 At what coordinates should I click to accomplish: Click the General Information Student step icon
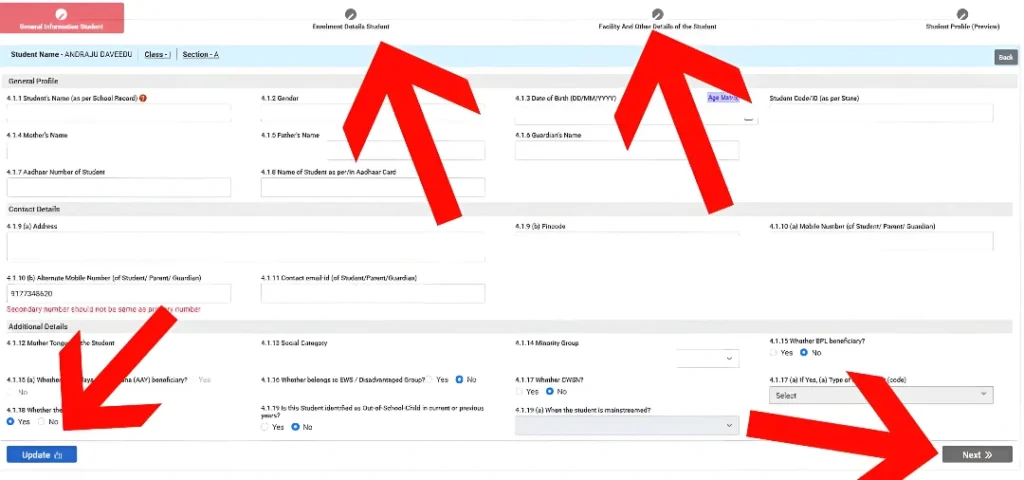(62, 13)
